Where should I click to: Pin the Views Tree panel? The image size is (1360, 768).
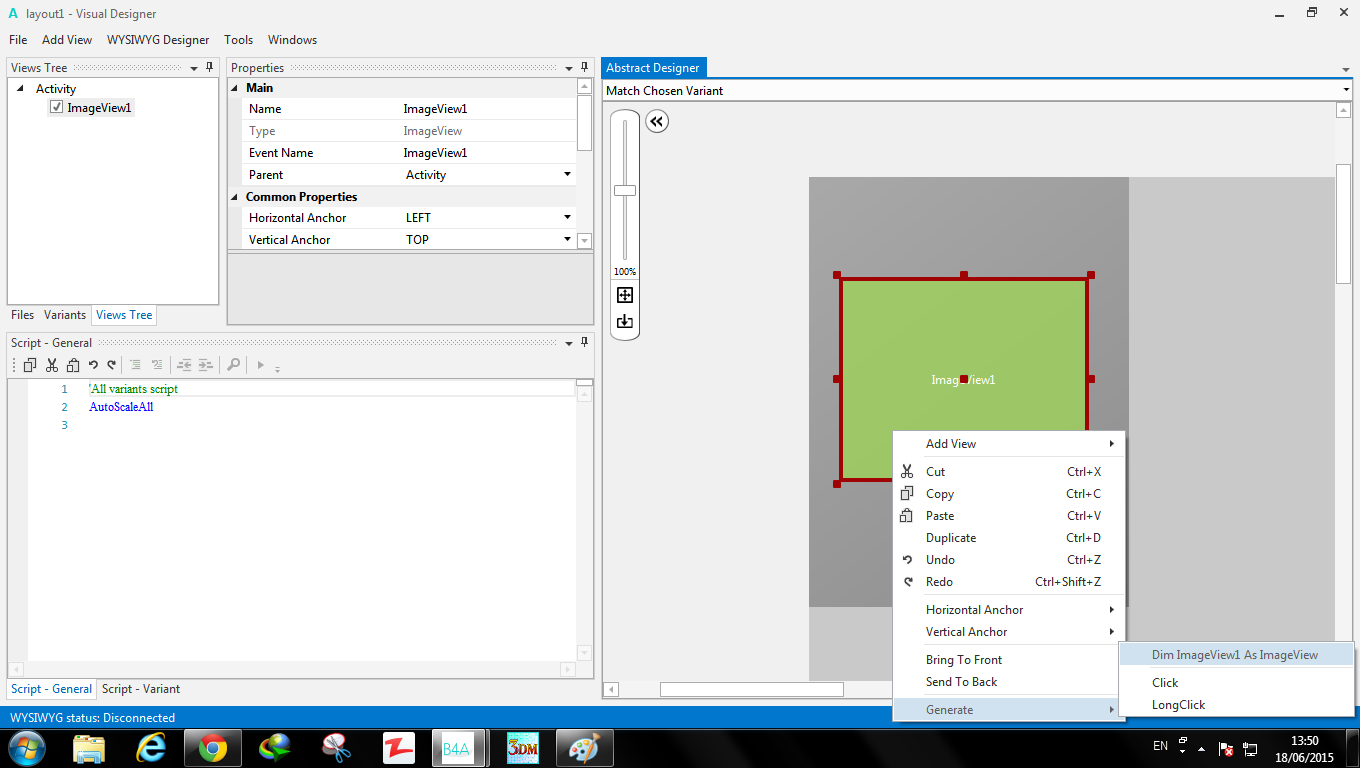(209, 67)
